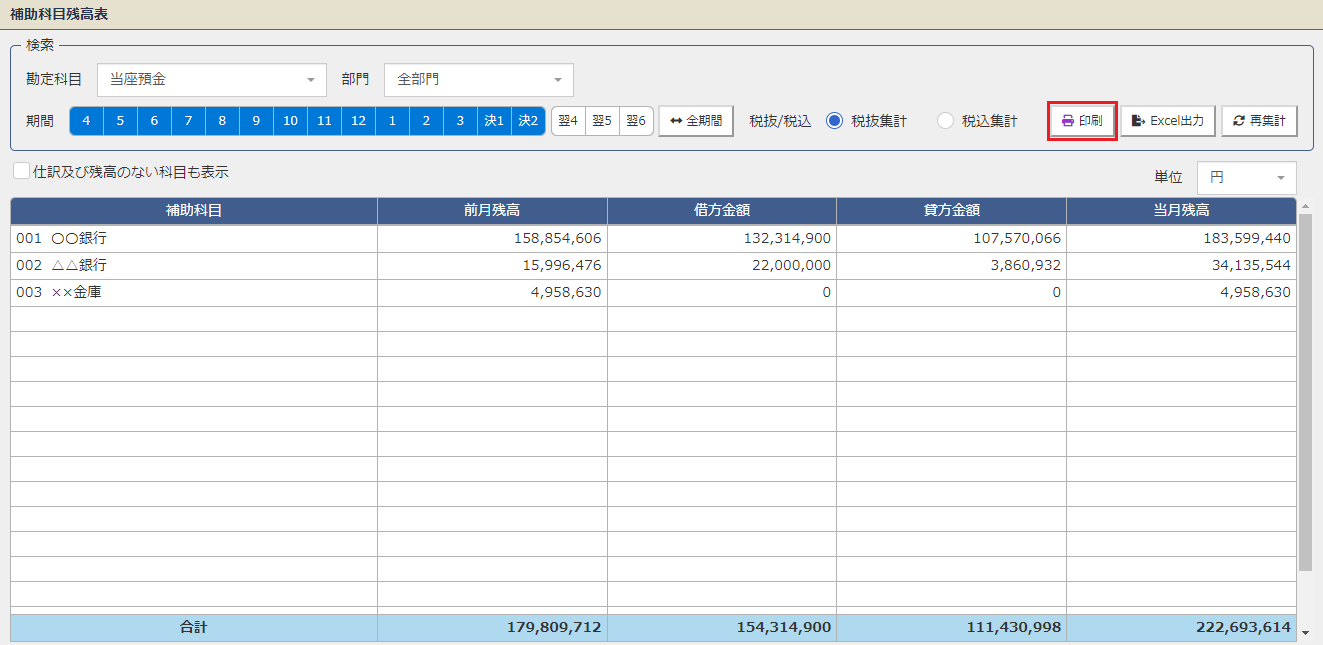Viewport: 1323px width, 645px height.
Task: Click the scrollbar down arrow
Action: click(x=1304, y=632)
